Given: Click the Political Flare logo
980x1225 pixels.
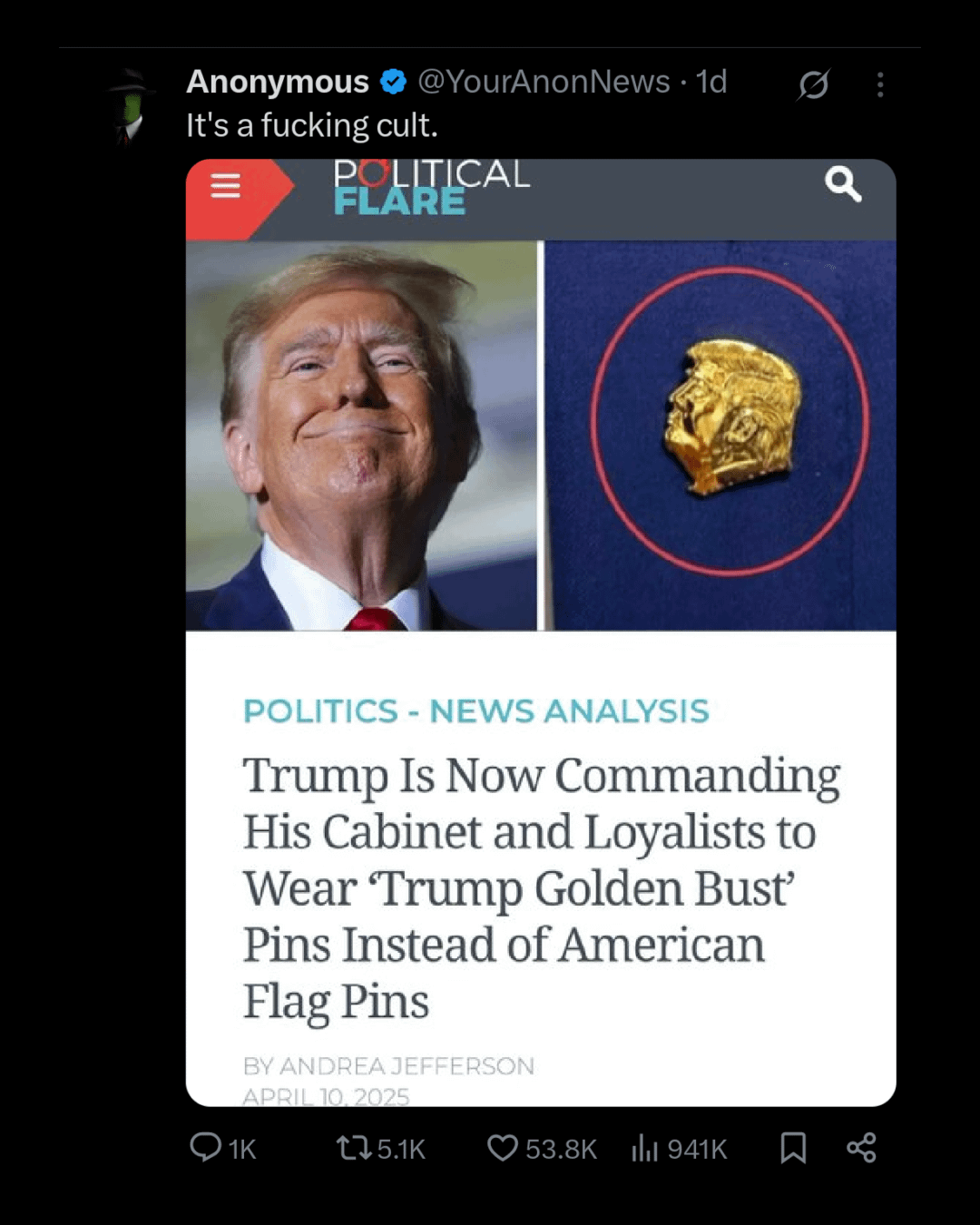Looking at the screenshot, I should (431, 186).
